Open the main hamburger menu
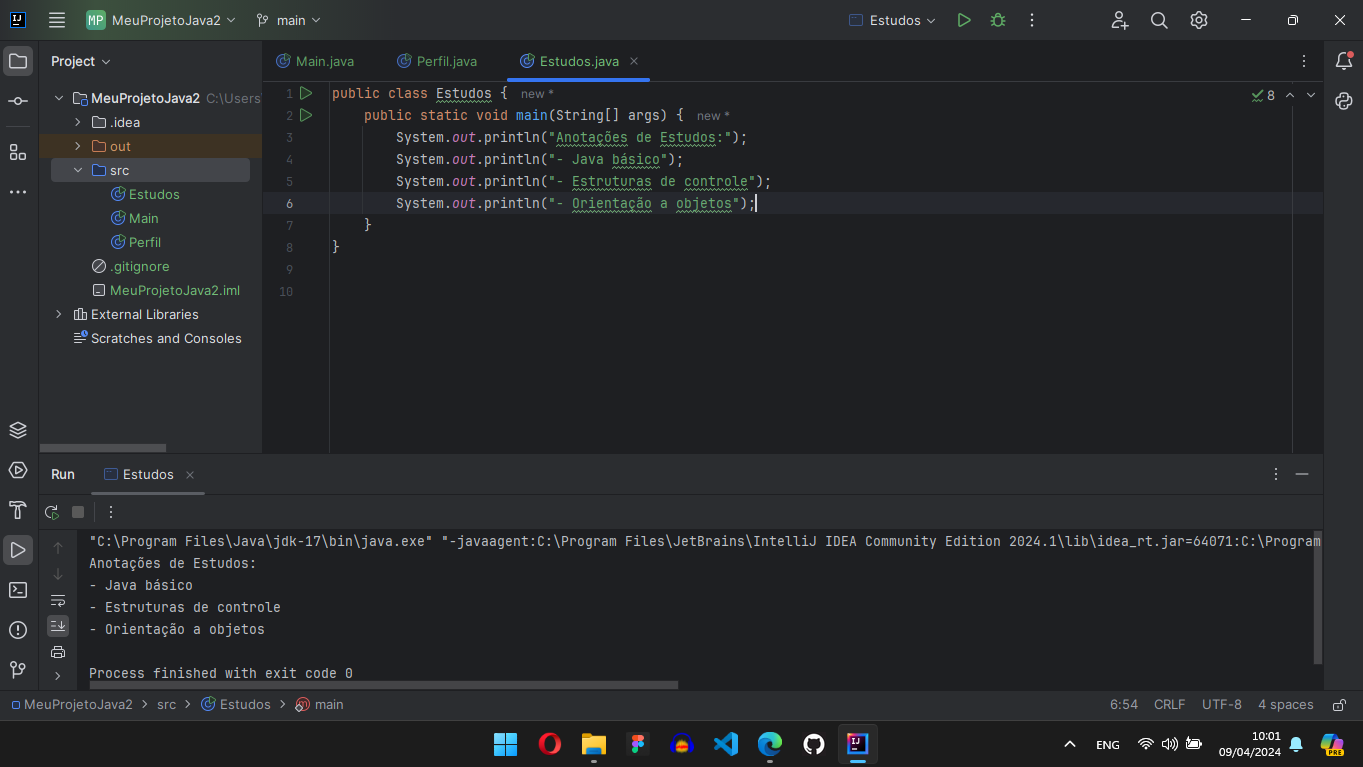The height and width of the screenshot is (767, 1363). tap(57, 20)
